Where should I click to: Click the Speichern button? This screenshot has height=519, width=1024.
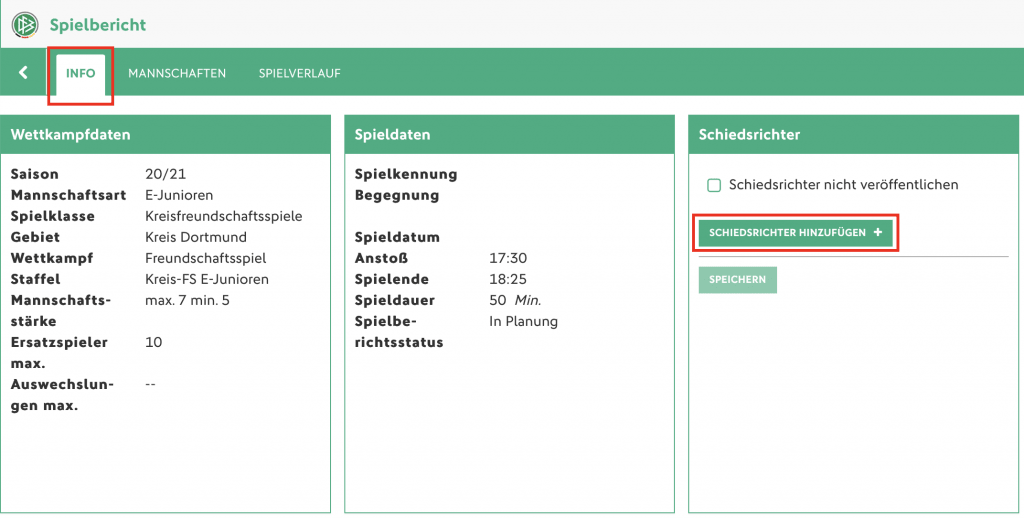pyautogui.click(x=737, y=279)
